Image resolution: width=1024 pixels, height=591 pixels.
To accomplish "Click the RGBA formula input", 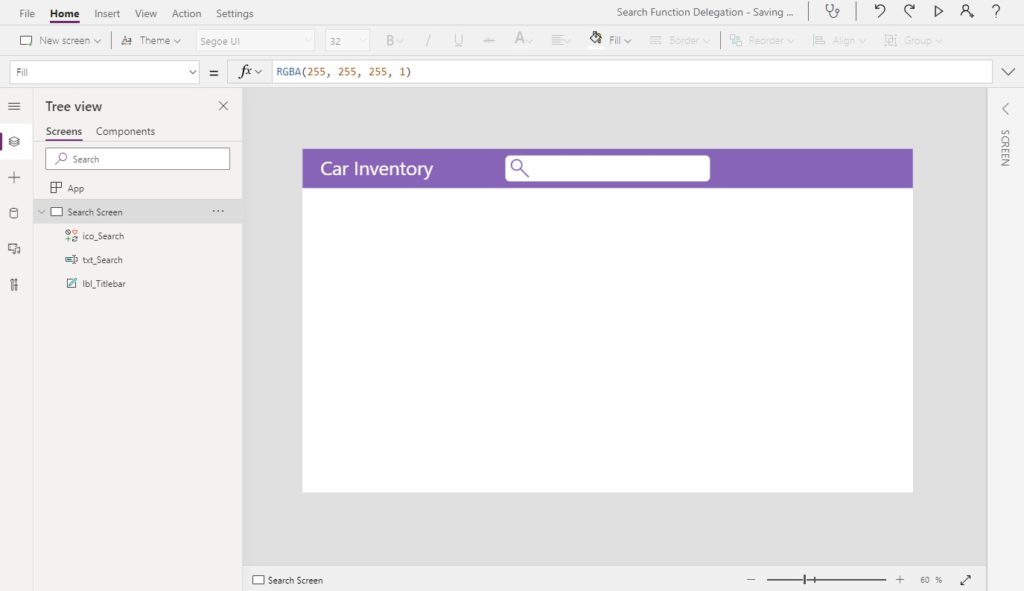I will coord(632,72).
